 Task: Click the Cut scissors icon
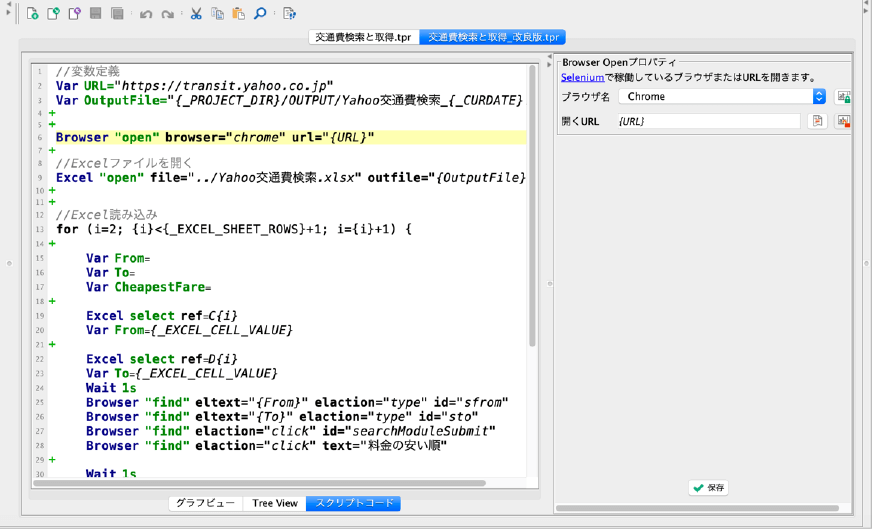[x=196, y=13]
